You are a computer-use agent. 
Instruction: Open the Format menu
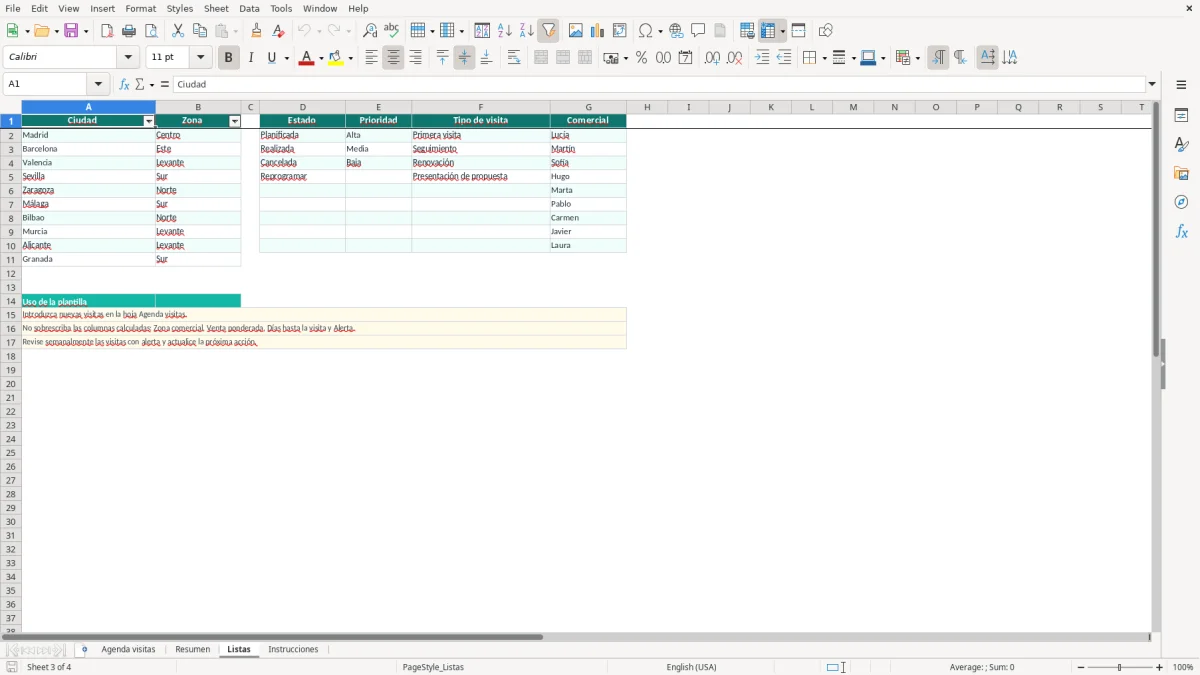click(141, 8)
